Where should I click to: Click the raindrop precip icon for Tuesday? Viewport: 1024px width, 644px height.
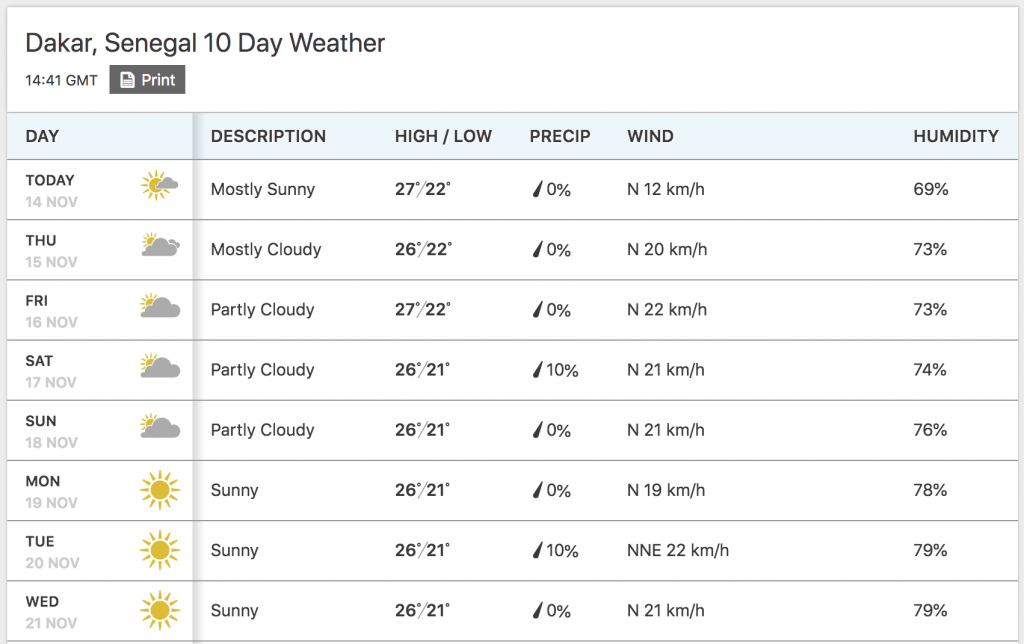tap(537, 551)
